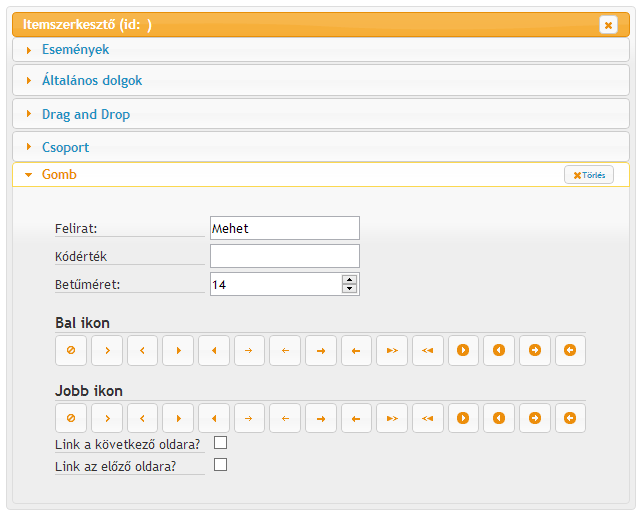Tick the 'Link az előző oldara?' checkbox
This screenshot has height=516, width=641.
click(x=220, y=465)
